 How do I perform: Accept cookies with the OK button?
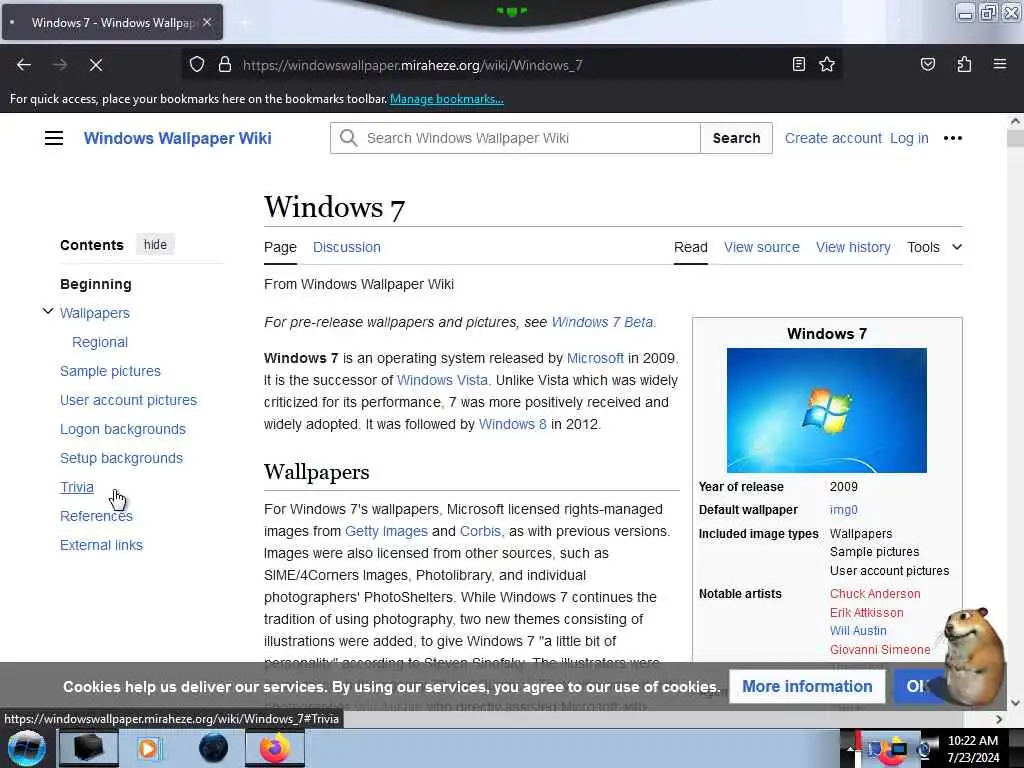918,686
